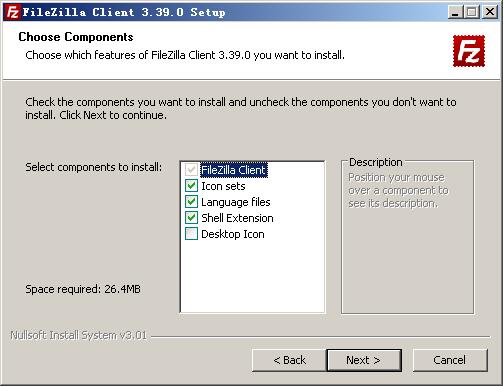Select the Language files label
This screenshot has height=386, width=503.
point(236,202)
